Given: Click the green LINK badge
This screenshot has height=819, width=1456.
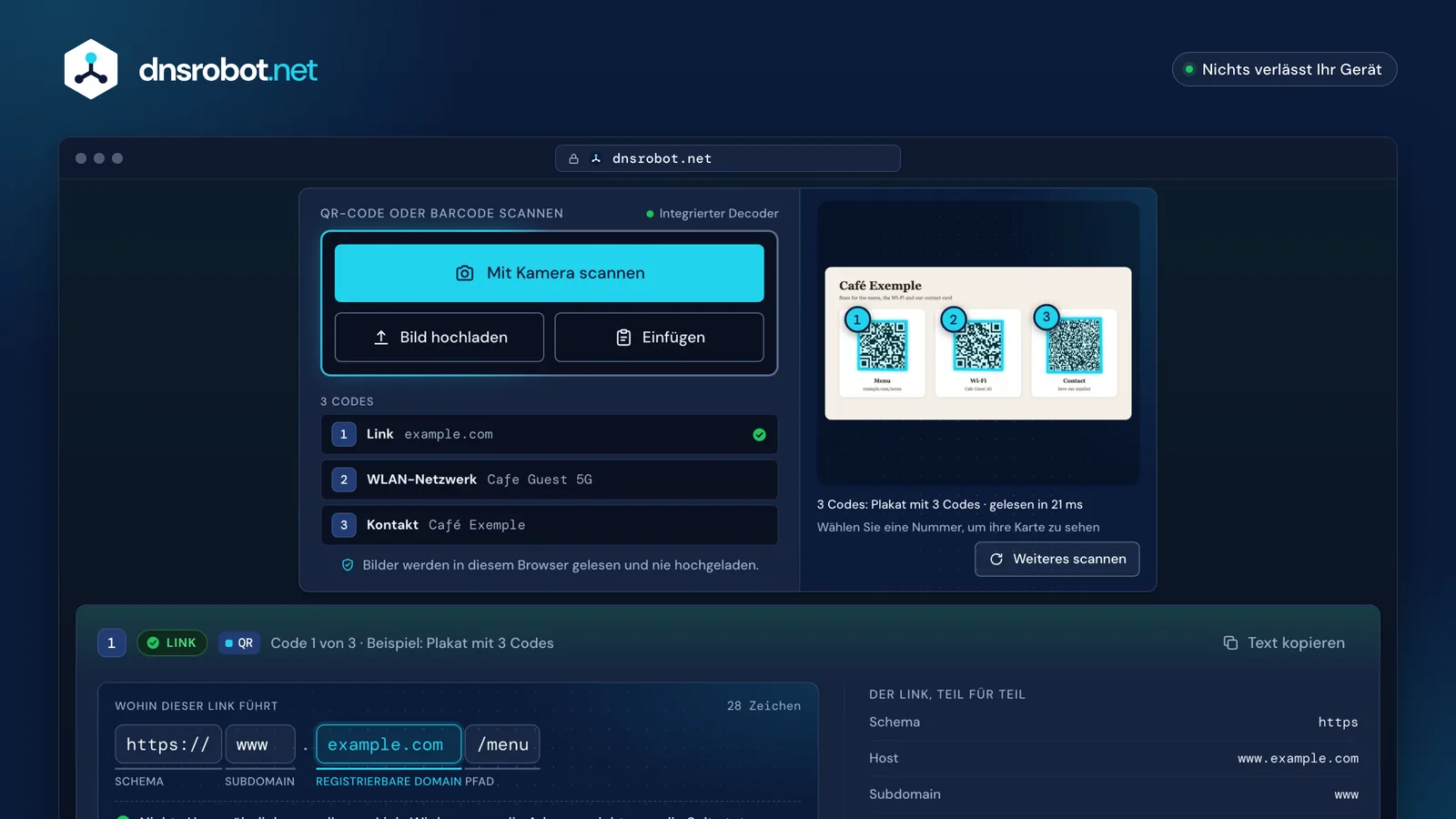Looking at the screenshot, I should (172, 642).
